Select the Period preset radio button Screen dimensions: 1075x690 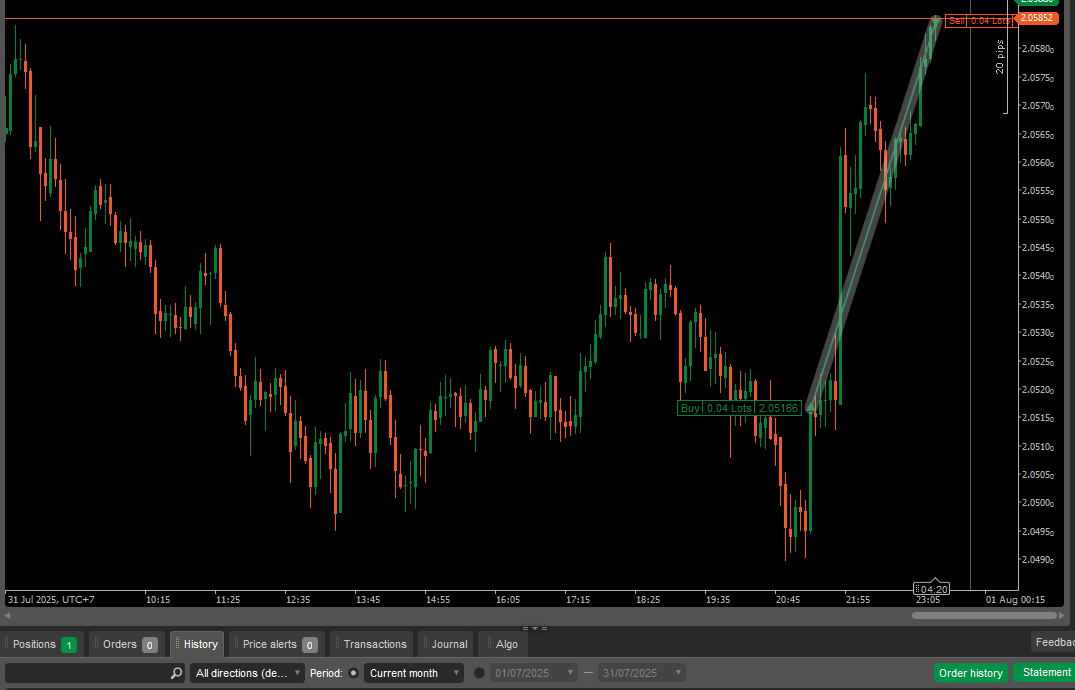(354, 673)
